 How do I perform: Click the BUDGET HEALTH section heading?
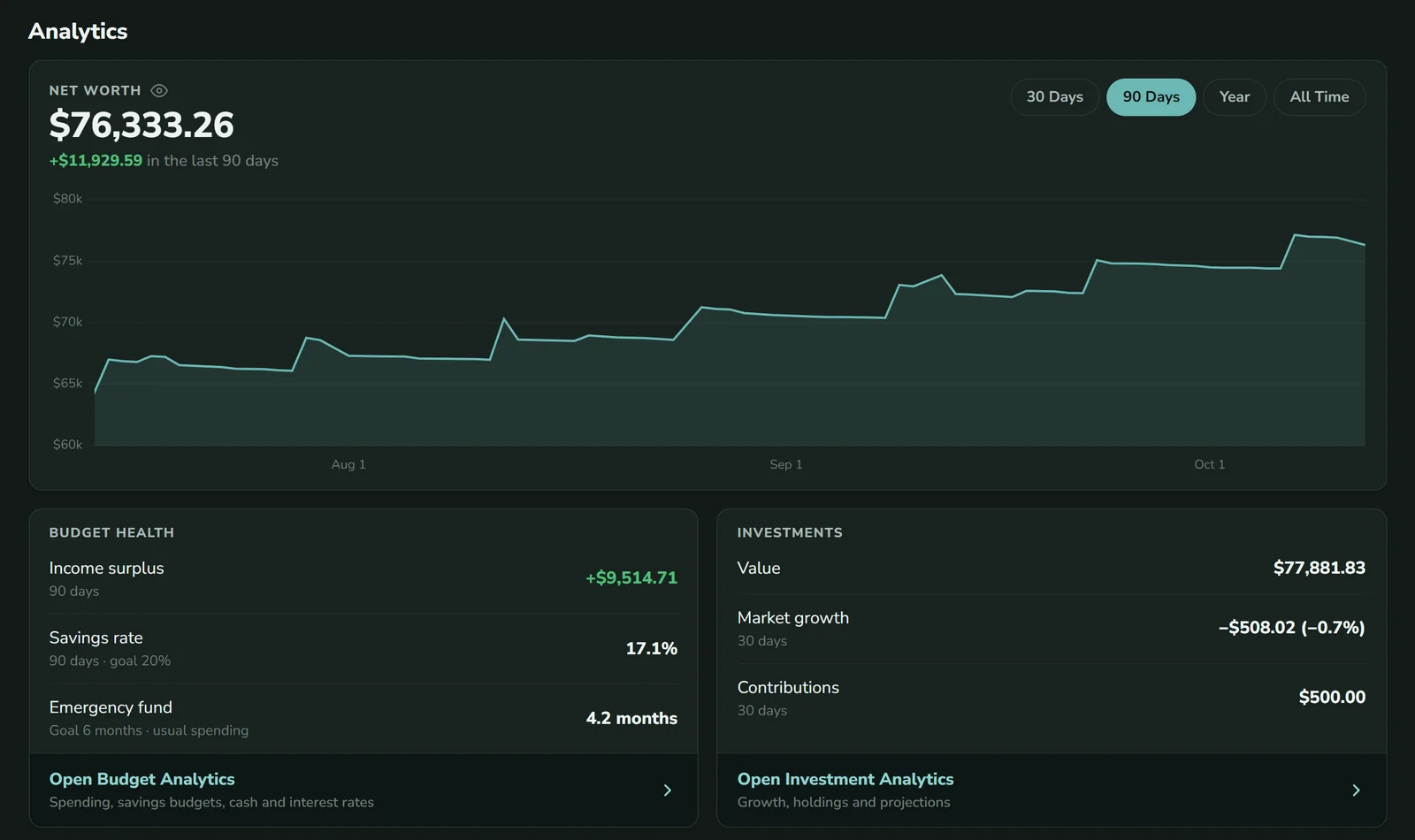111,532
